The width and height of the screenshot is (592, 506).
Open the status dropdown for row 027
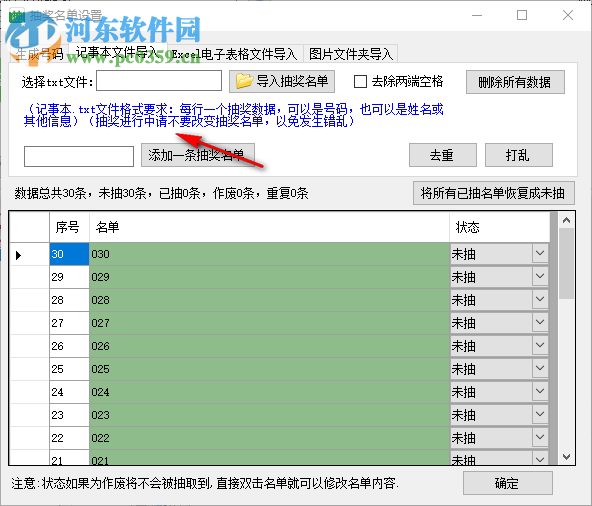(x=540, y=323)
